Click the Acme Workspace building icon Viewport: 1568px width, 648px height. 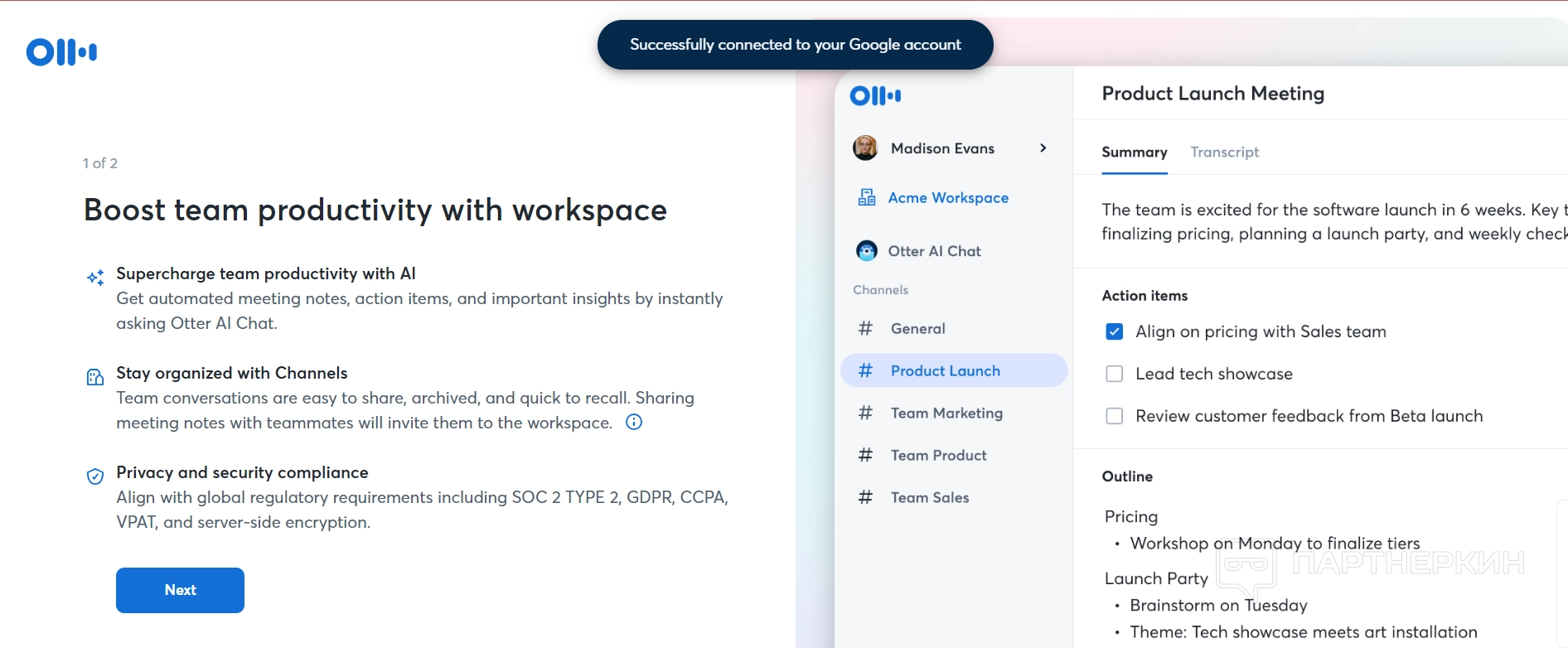867,198
